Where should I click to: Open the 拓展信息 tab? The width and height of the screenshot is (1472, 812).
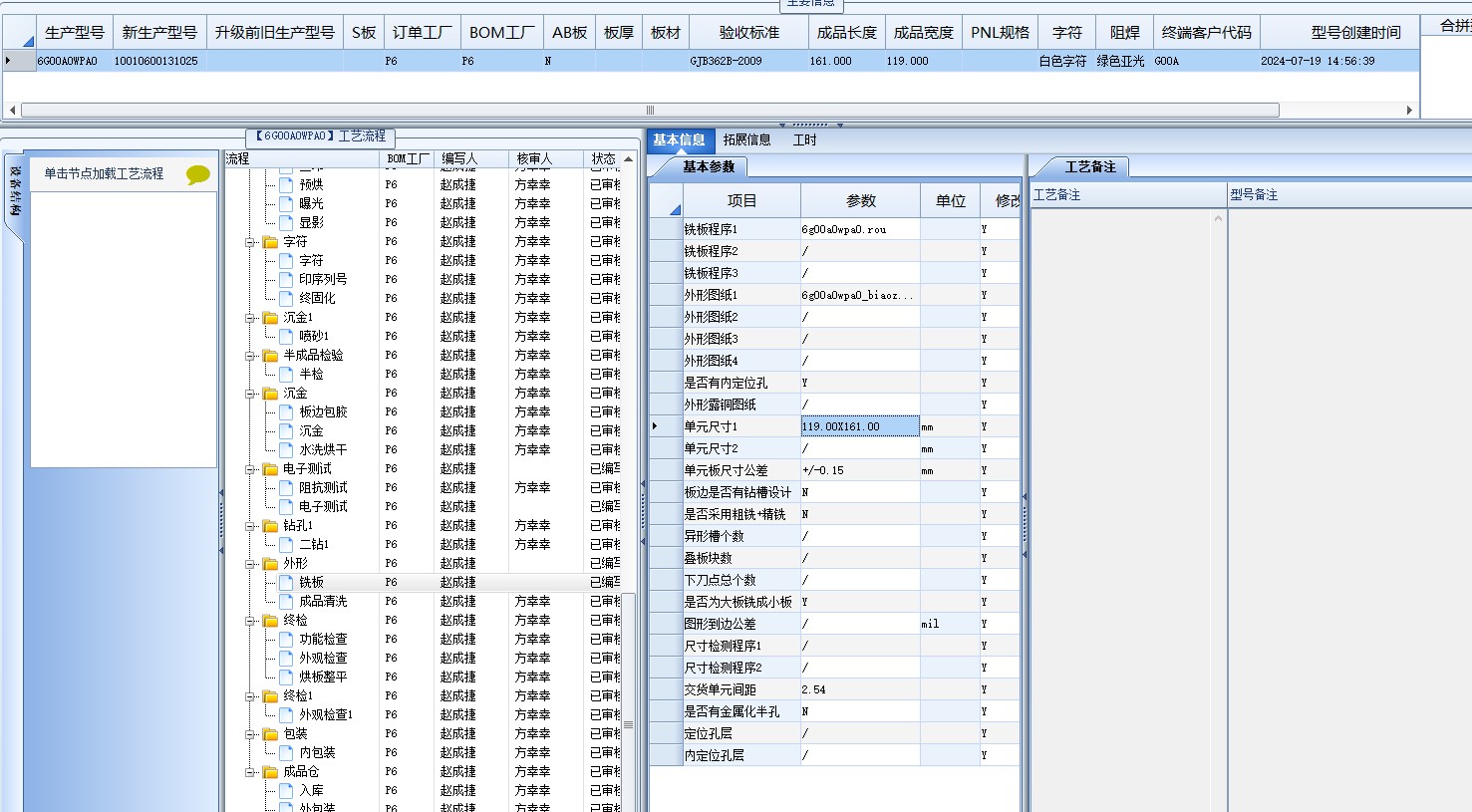tap(746, 140)
